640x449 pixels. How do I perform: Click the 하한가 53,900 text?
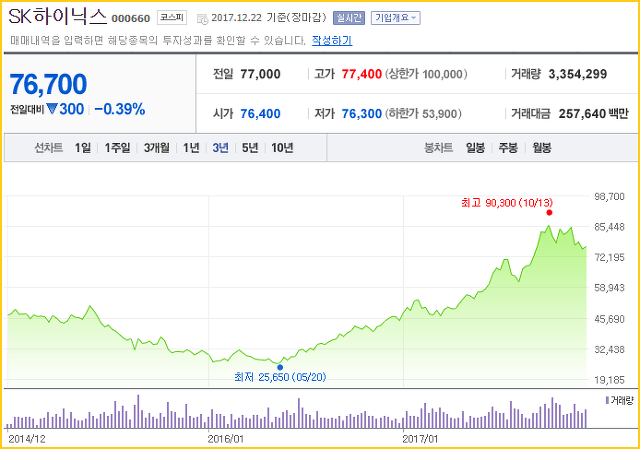(x=423, y=113)
